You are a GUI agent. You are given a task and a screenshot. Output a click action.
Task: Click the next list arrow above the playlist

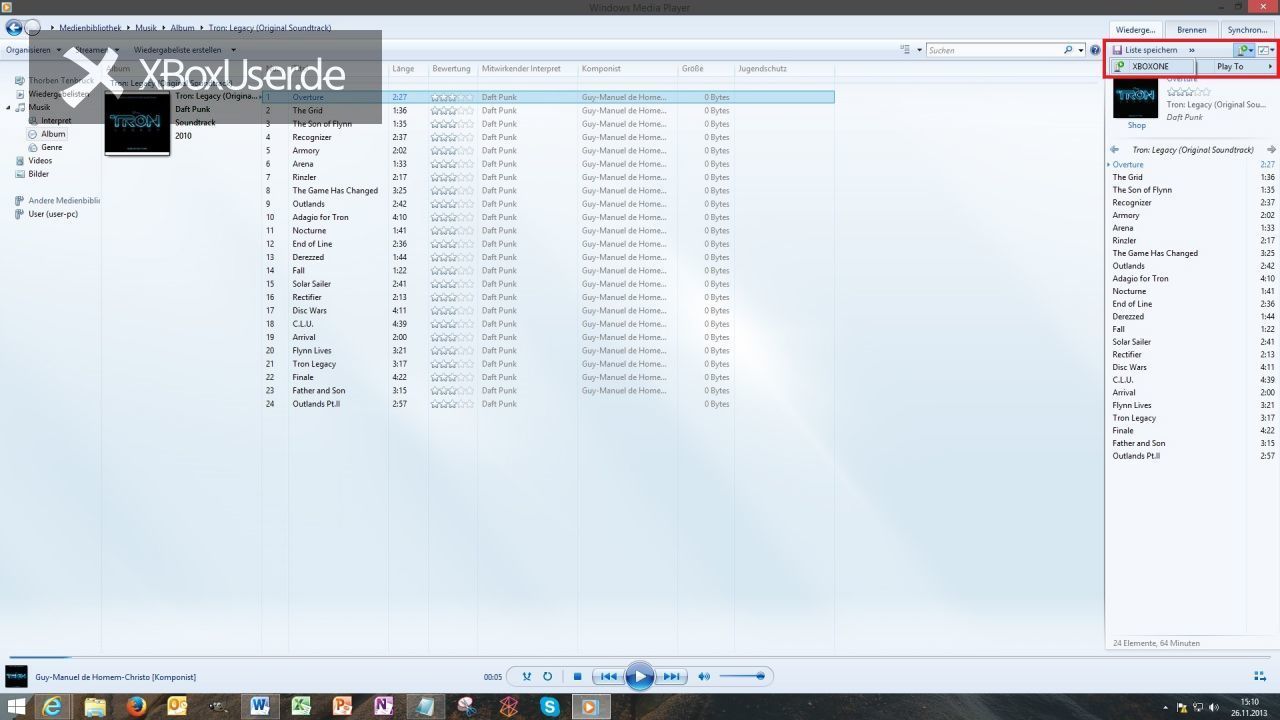click(1271, 150)
